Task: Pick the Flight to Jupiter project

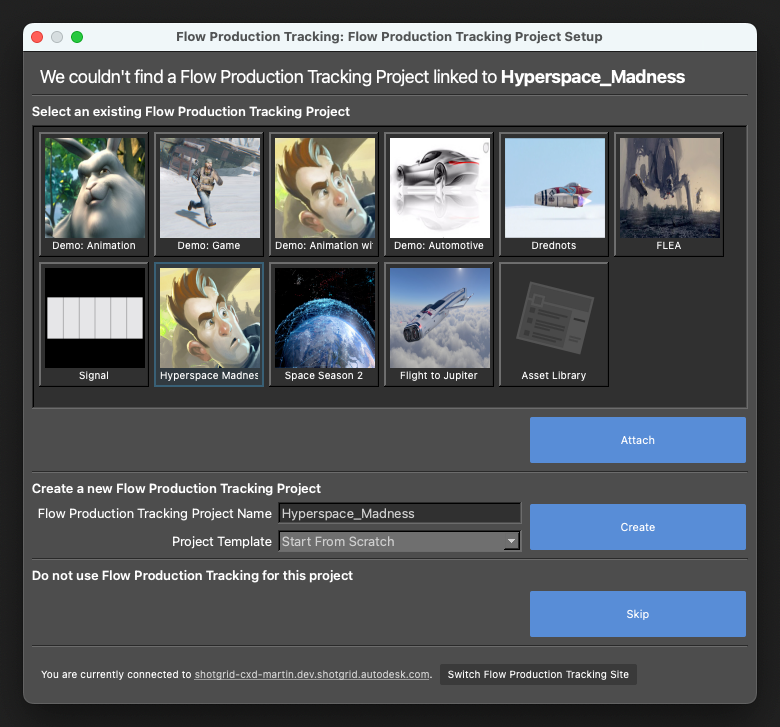Action: pyautogui.click(x=439, y=324)
